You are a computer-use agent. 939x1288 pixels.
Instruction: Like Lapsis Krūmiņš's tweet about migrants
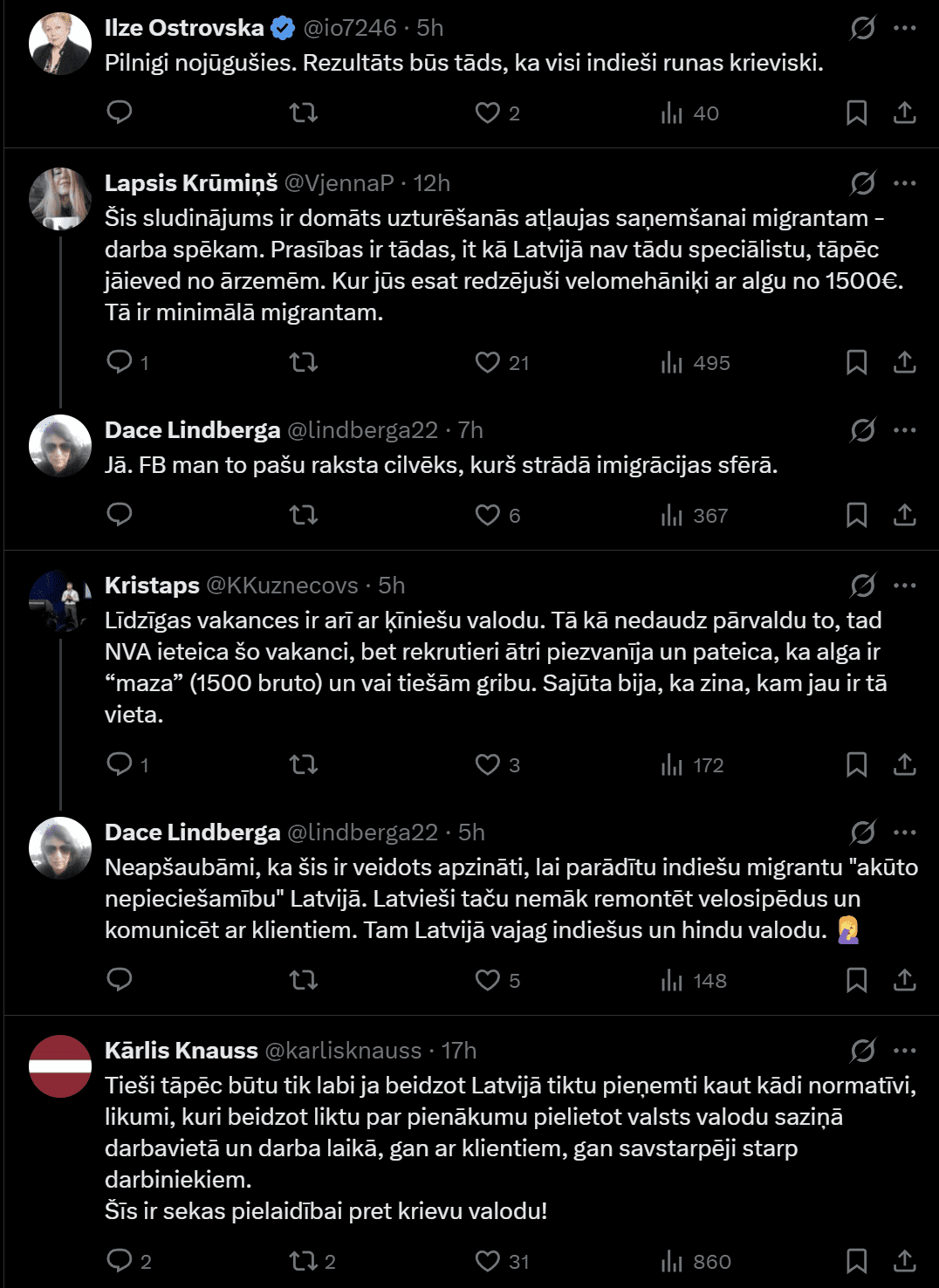(x=487, y=362)
